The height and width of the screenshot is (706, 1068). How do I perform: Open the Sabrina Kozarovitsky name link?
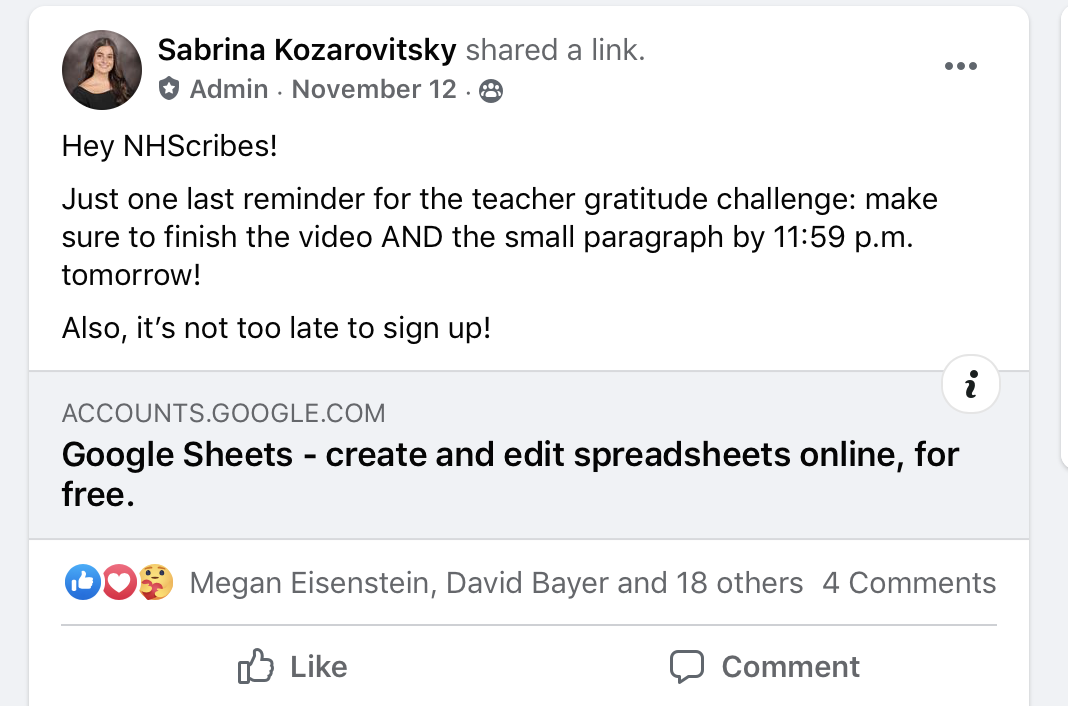coord(307,49)
